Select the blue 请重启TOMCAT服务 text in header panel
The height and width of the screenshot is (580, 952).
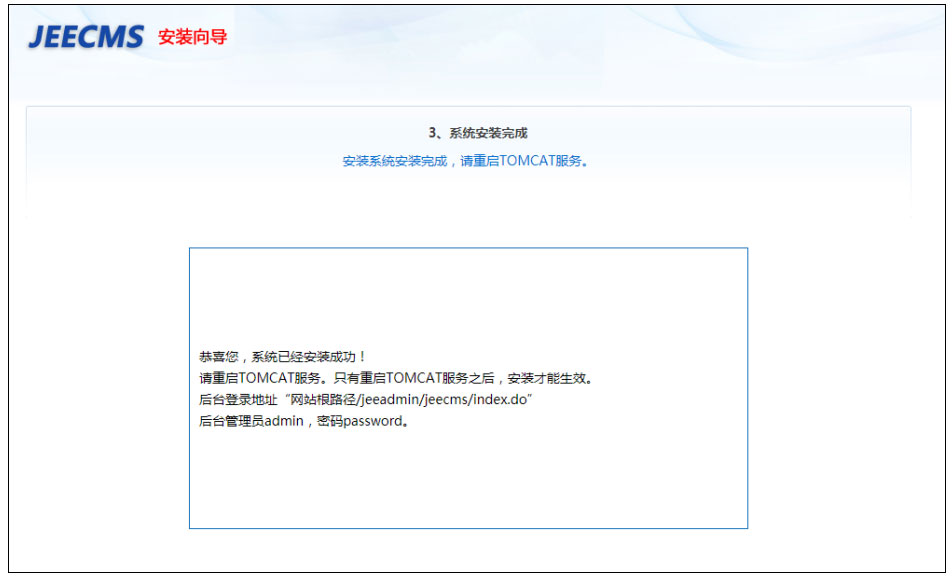(x=523, y=161)
